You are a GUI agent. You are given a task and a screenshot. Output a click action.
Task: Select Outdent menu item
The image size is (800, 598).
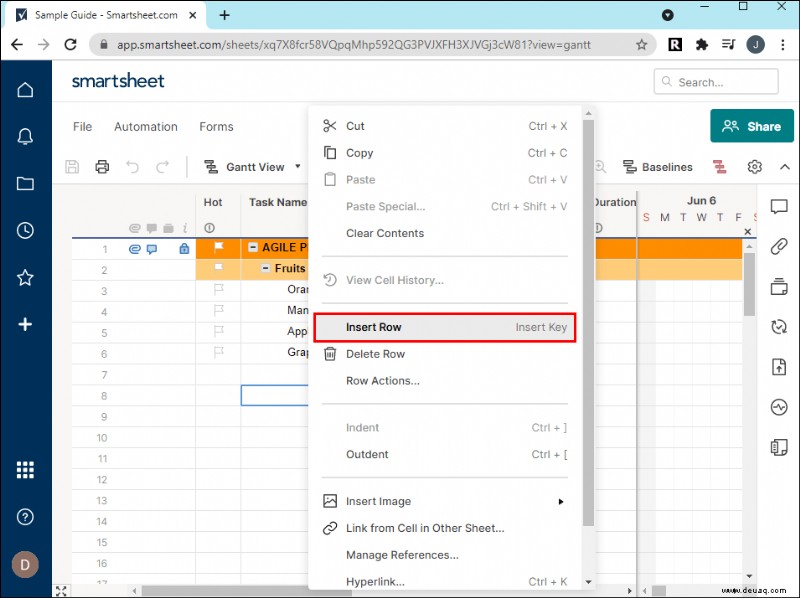click(x=444, y=454)
